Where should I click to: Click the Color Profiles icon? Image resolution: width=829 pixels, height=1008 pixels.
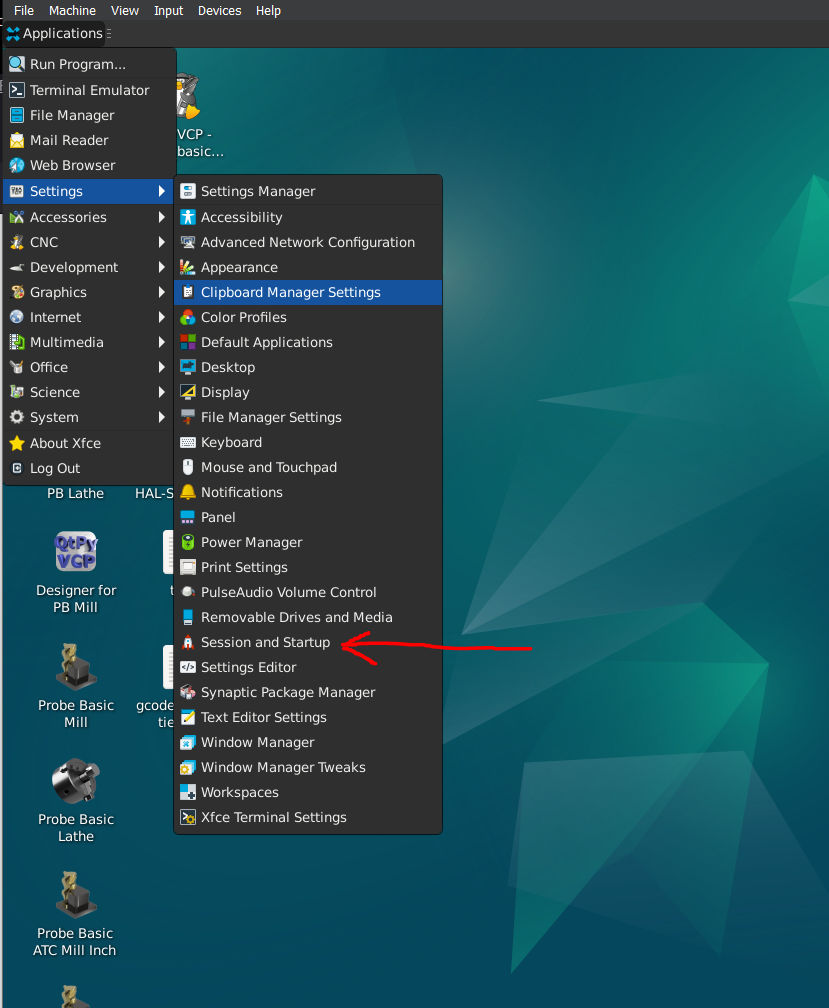[188, 318]
